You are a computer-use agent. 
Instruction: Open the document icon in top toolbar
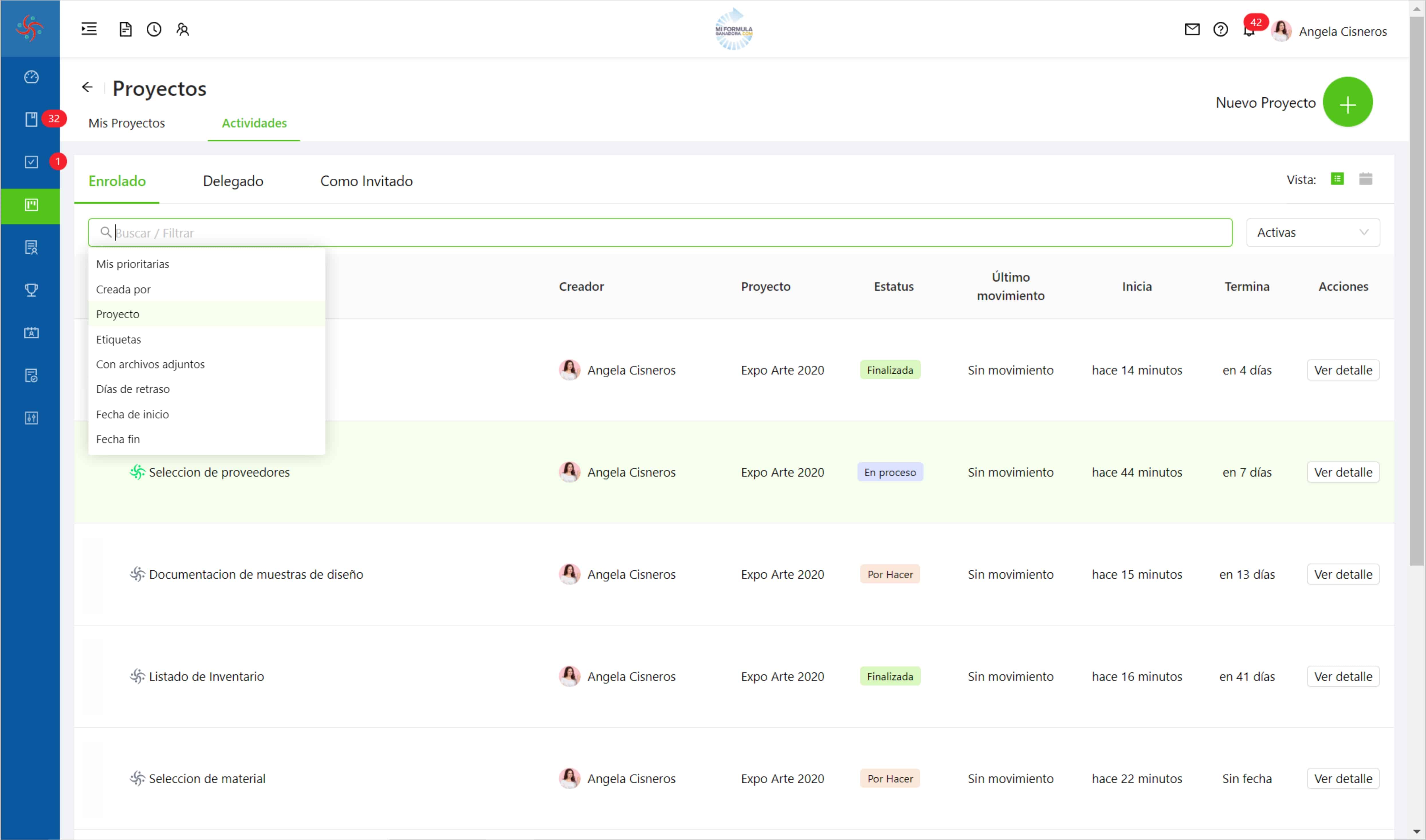(125, 29)
